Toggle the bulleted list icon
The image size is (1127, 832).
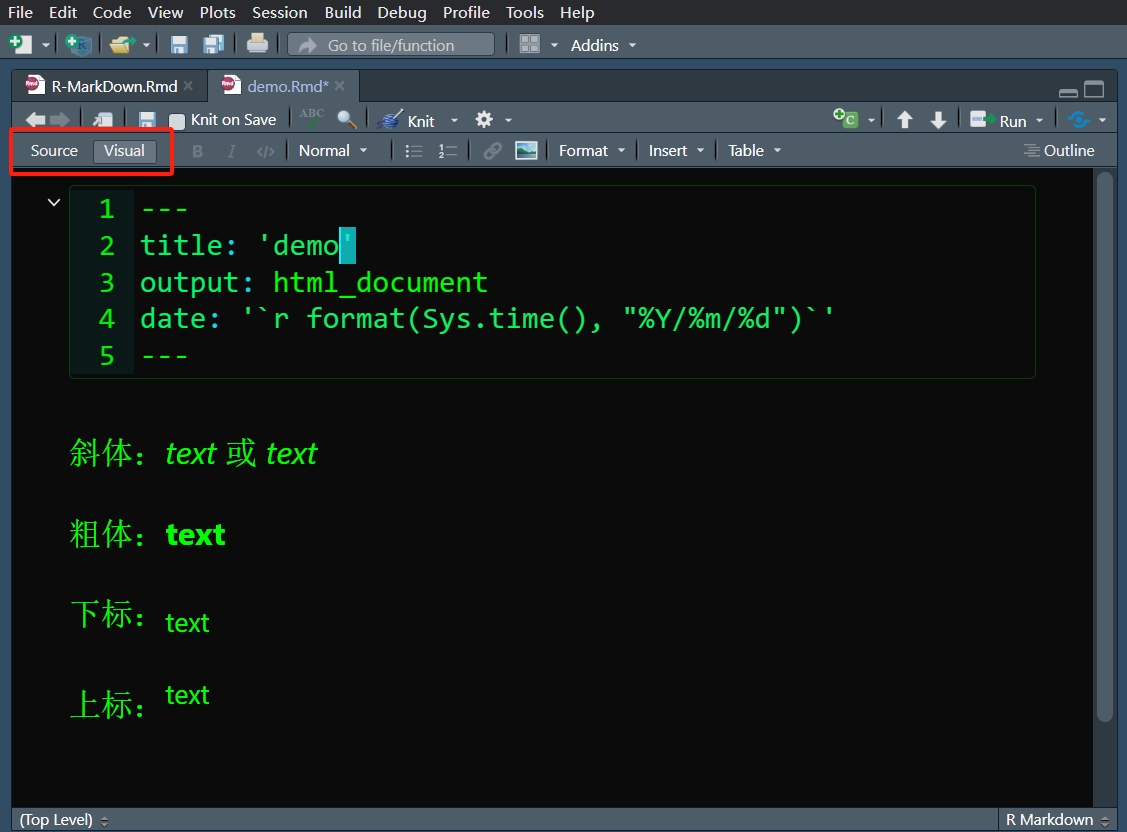click(x=413, y=151)
